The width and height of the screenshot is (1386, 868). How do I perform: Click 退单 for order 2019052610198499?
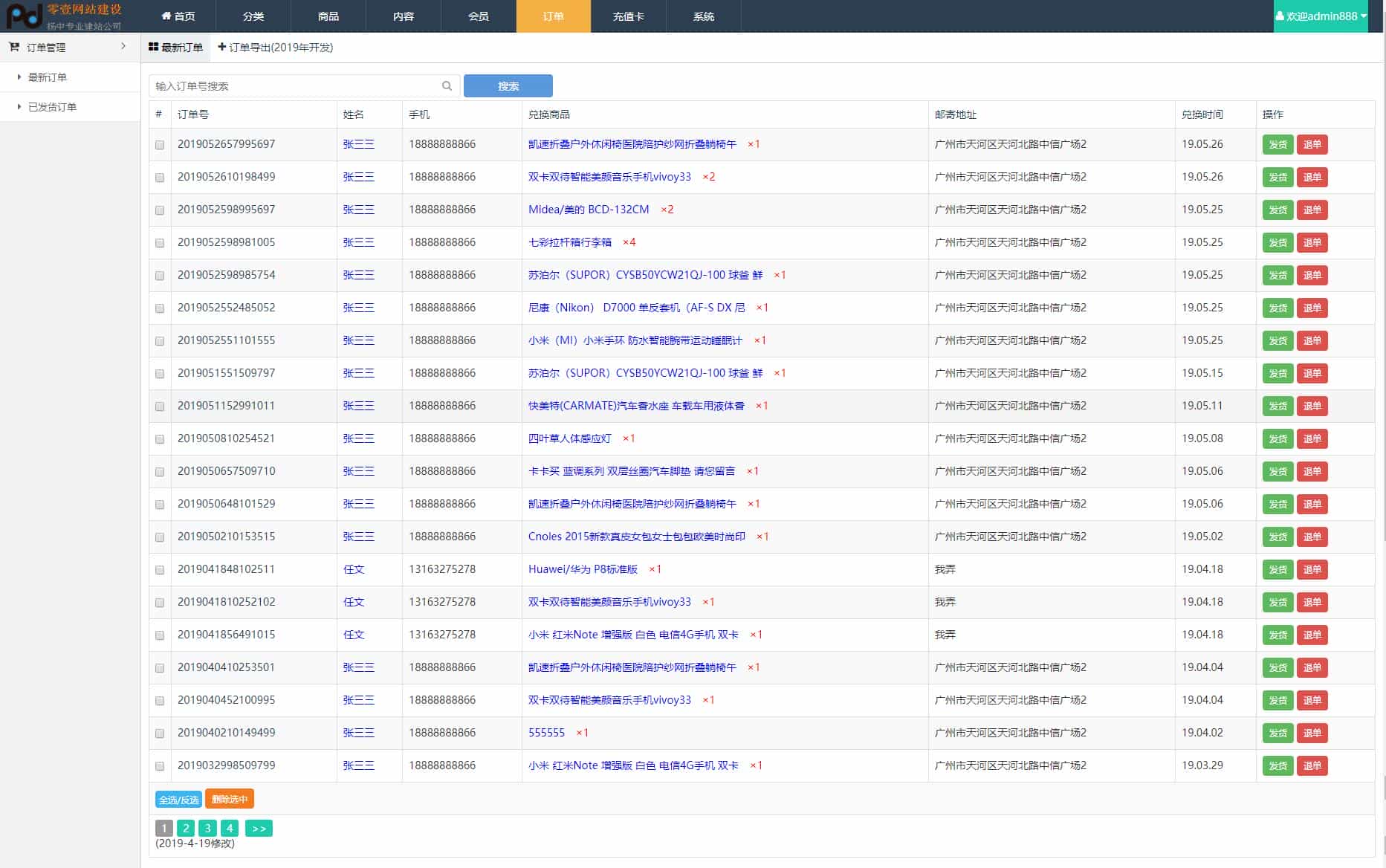[1312, 177]
